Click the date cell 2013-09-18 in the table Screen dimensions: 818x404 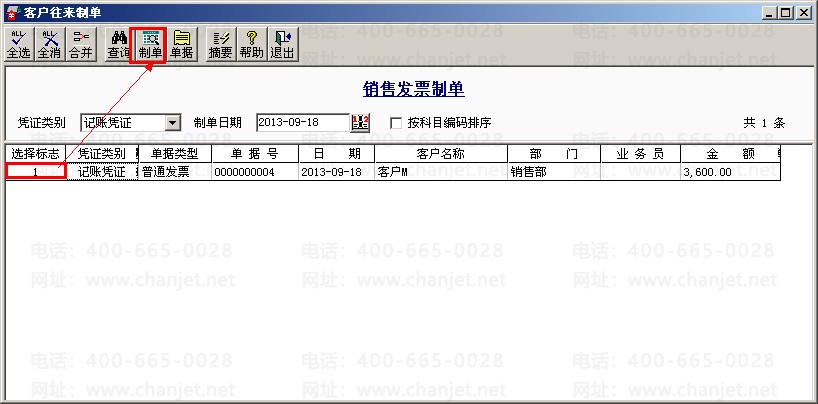point(336,172)
